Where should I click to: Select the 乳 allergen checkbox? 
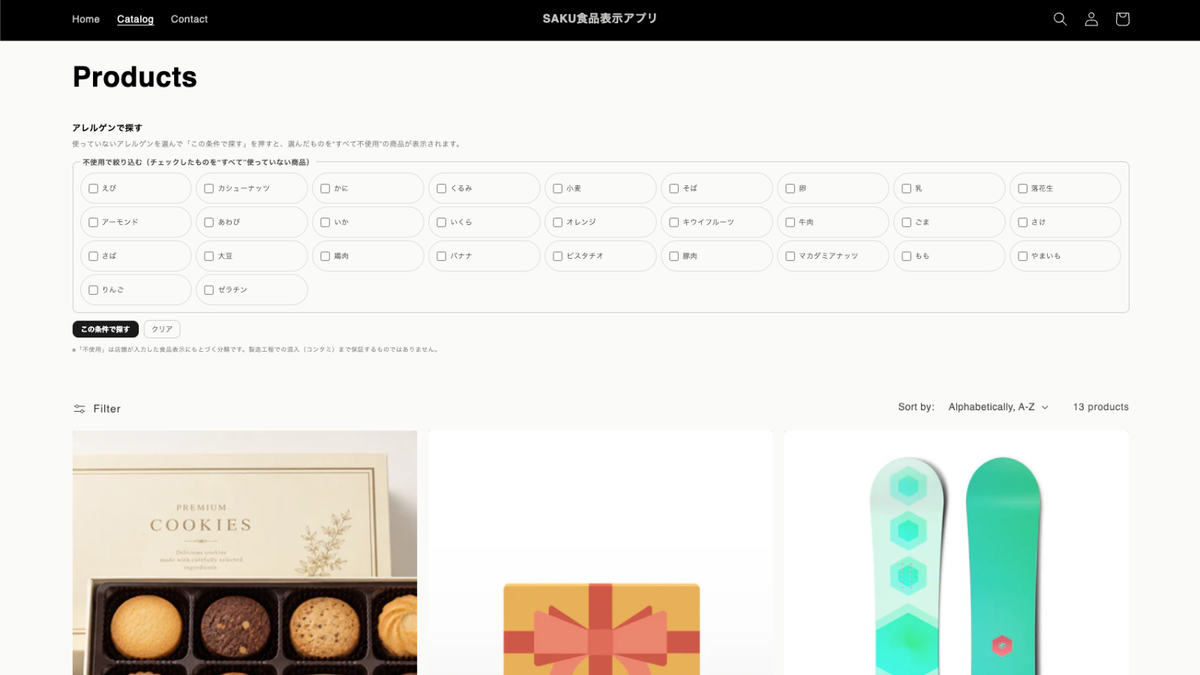click(906, 188)
